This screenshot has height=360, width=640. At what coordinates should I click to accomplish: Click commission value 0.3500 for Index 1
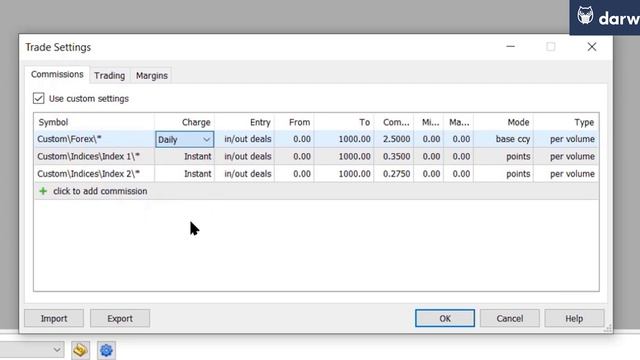pos(396,156)
